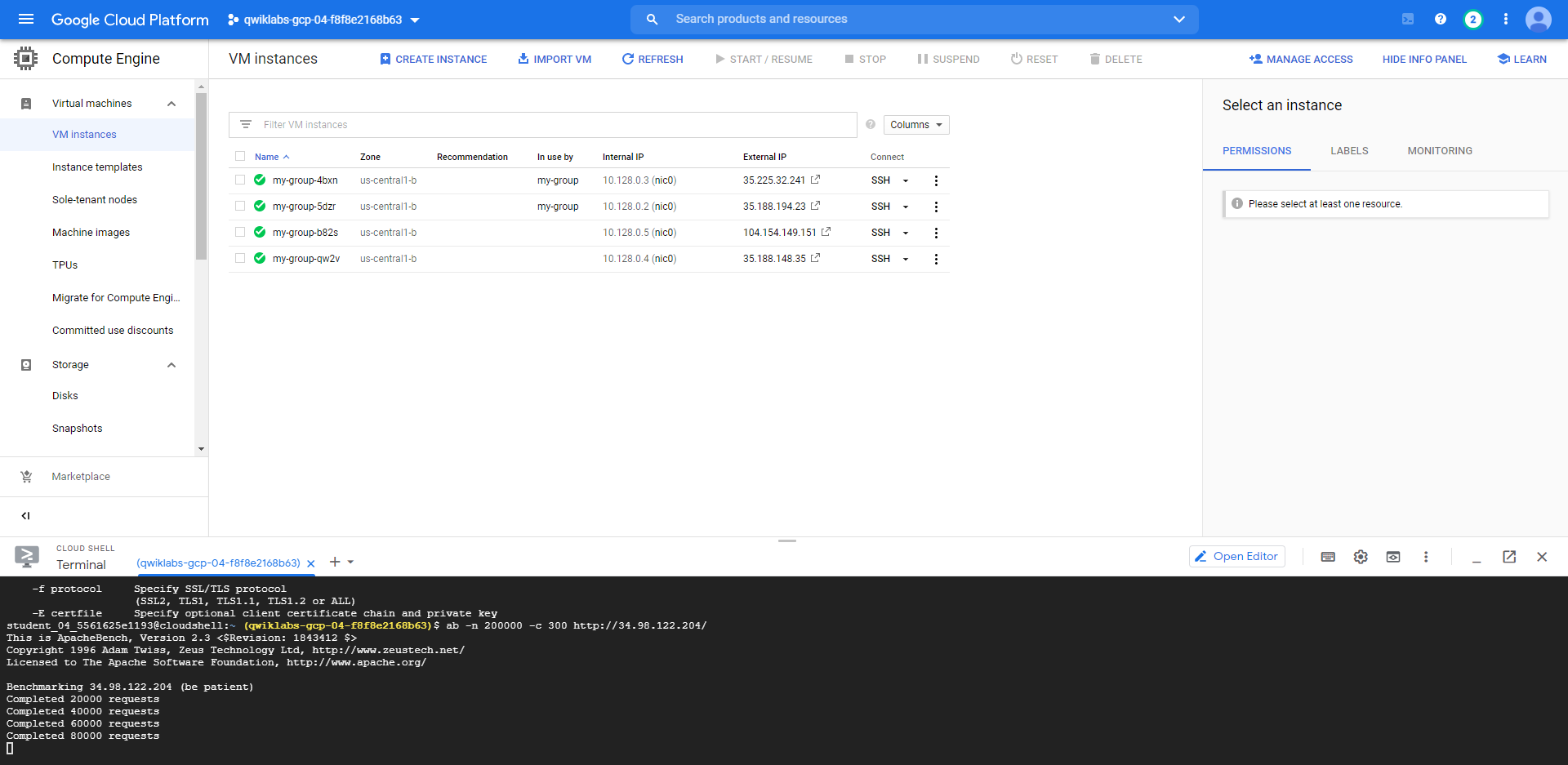1568x765 pixels.
Task: Click SSH button for my-group-4bxn
Action: click(x=880, y=180)
